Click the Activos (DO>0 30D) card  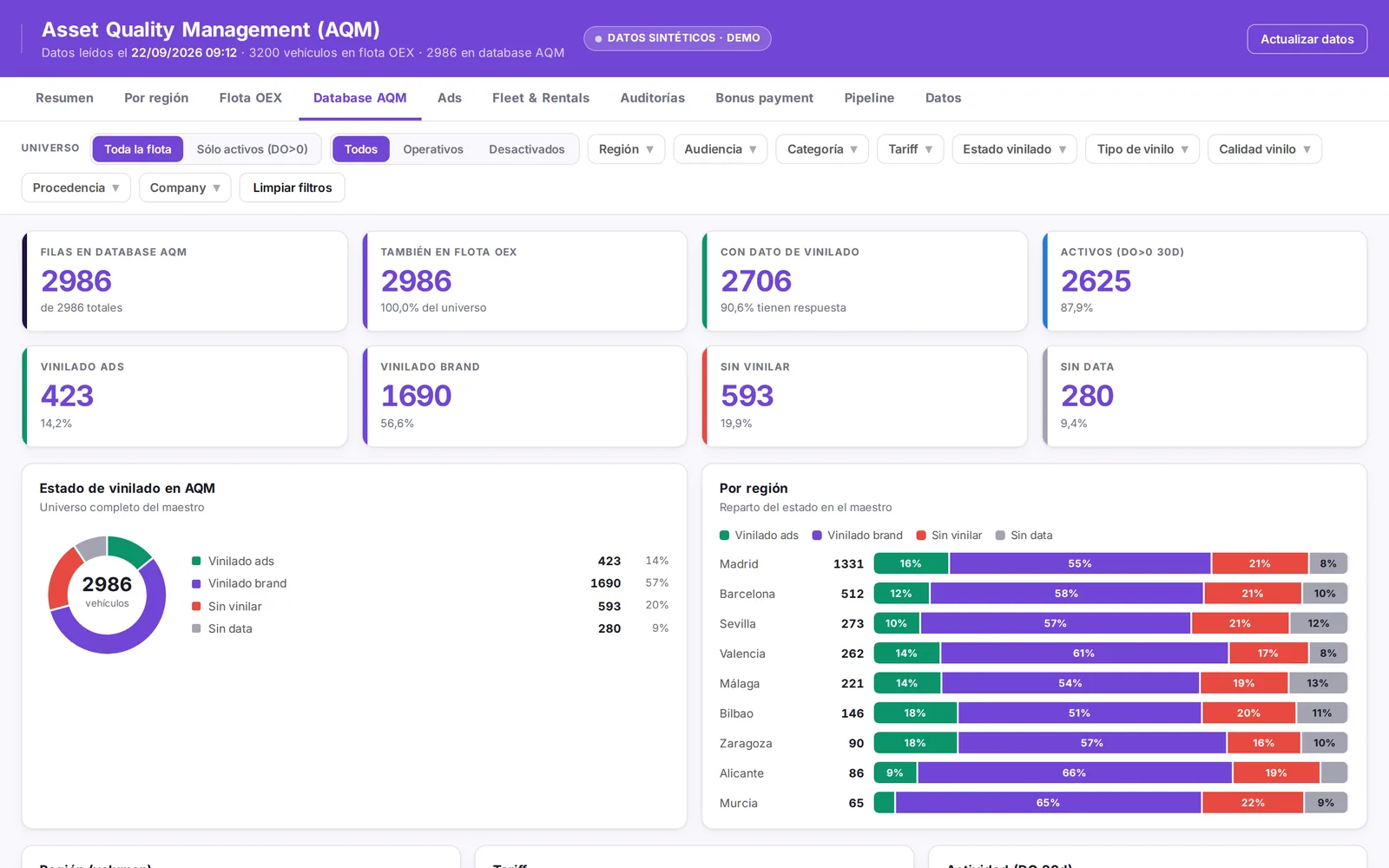(1205, 281)
